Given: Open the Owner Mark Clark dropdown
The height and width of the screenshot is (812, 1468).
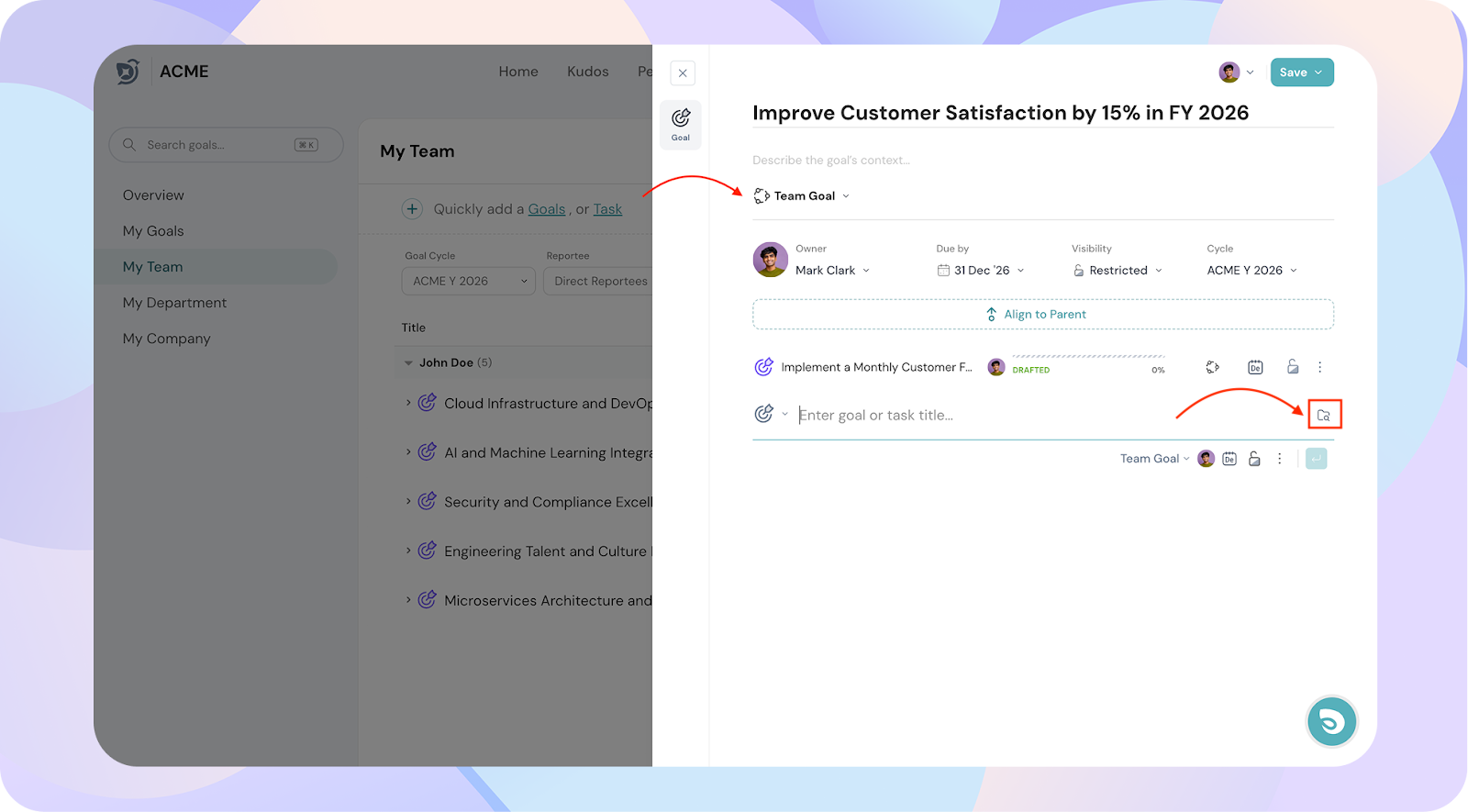Looking at the screenshot, I should click(x=832, y=271).
